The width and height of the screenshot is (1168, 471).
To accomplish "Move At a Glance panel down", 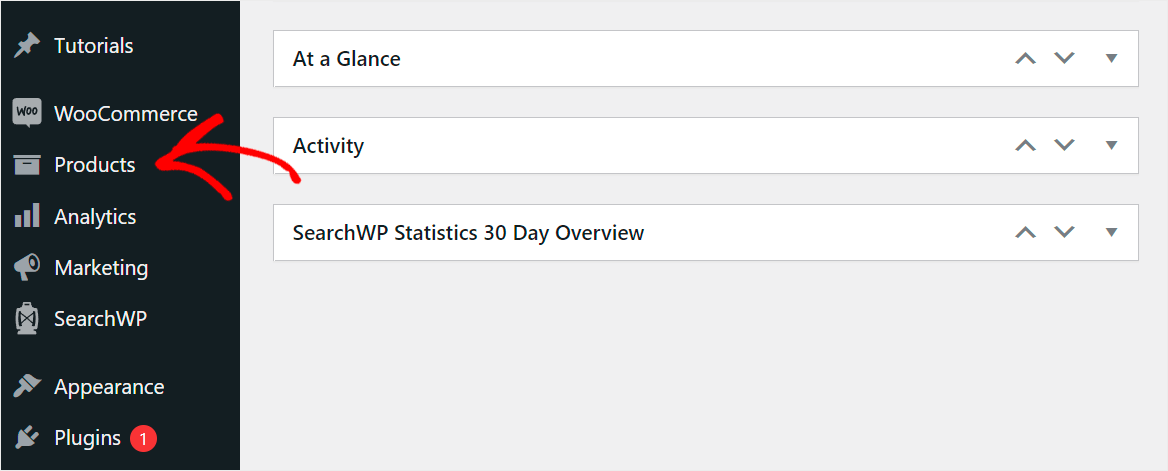I will coord(1064,58).
